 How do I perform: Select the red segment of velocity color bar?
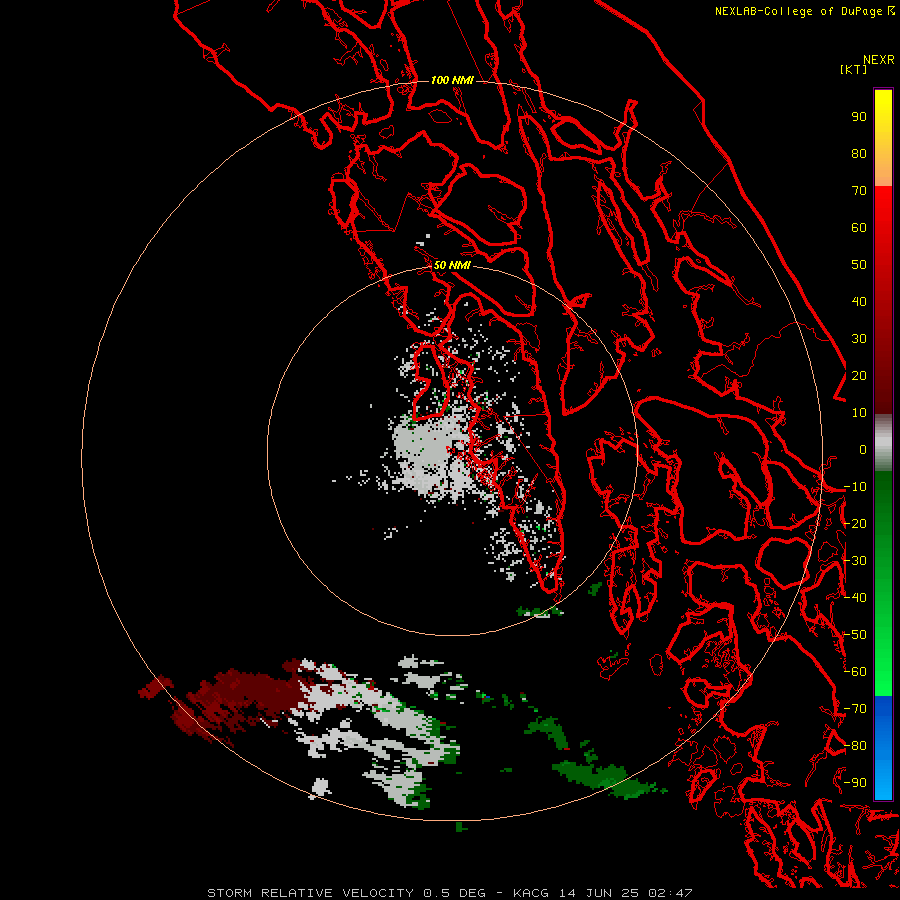pos(883,300)
